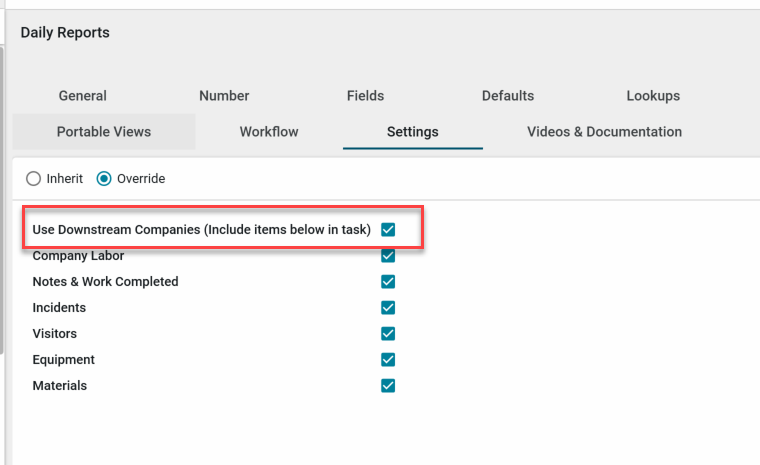This screenshot has width=760, height=465.
Task: Go to the Fields tab
Action: pyautogui.click(x=365, y=96)
